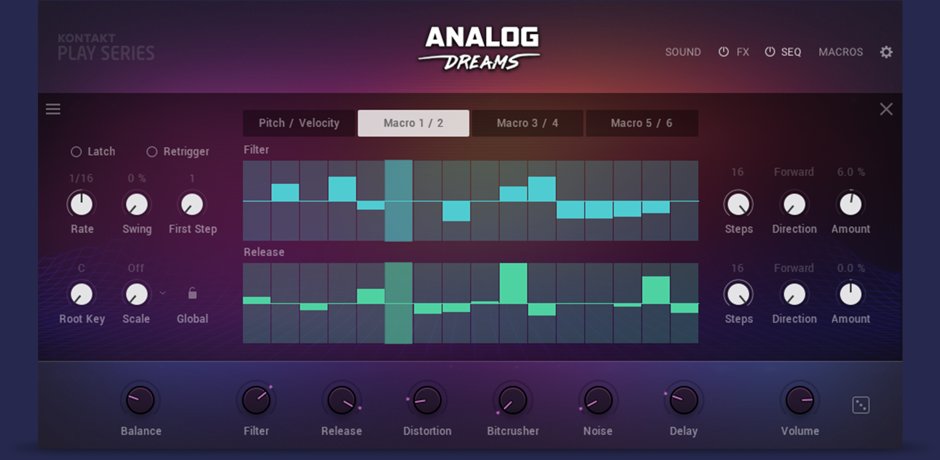Switch to Macro 3 / 4 tab
940x460 pixels.
pos(527,123)
